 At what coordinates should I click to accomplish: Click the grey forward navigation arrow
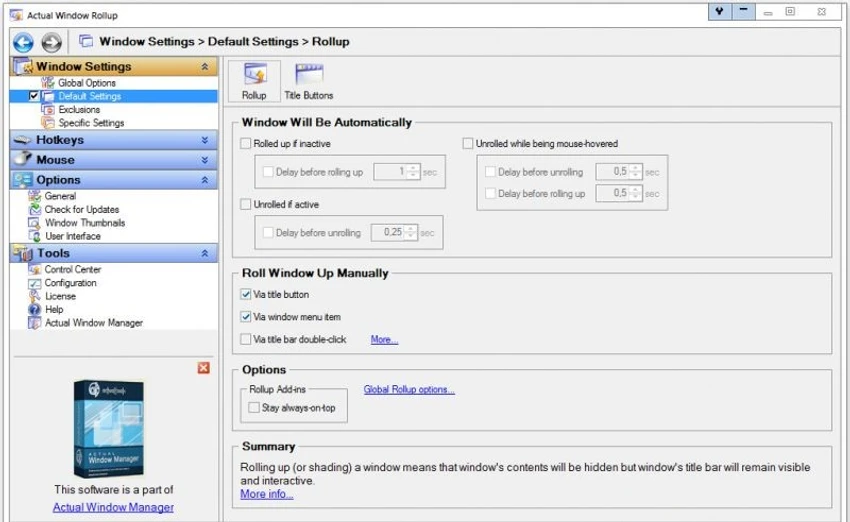point(51,42)
